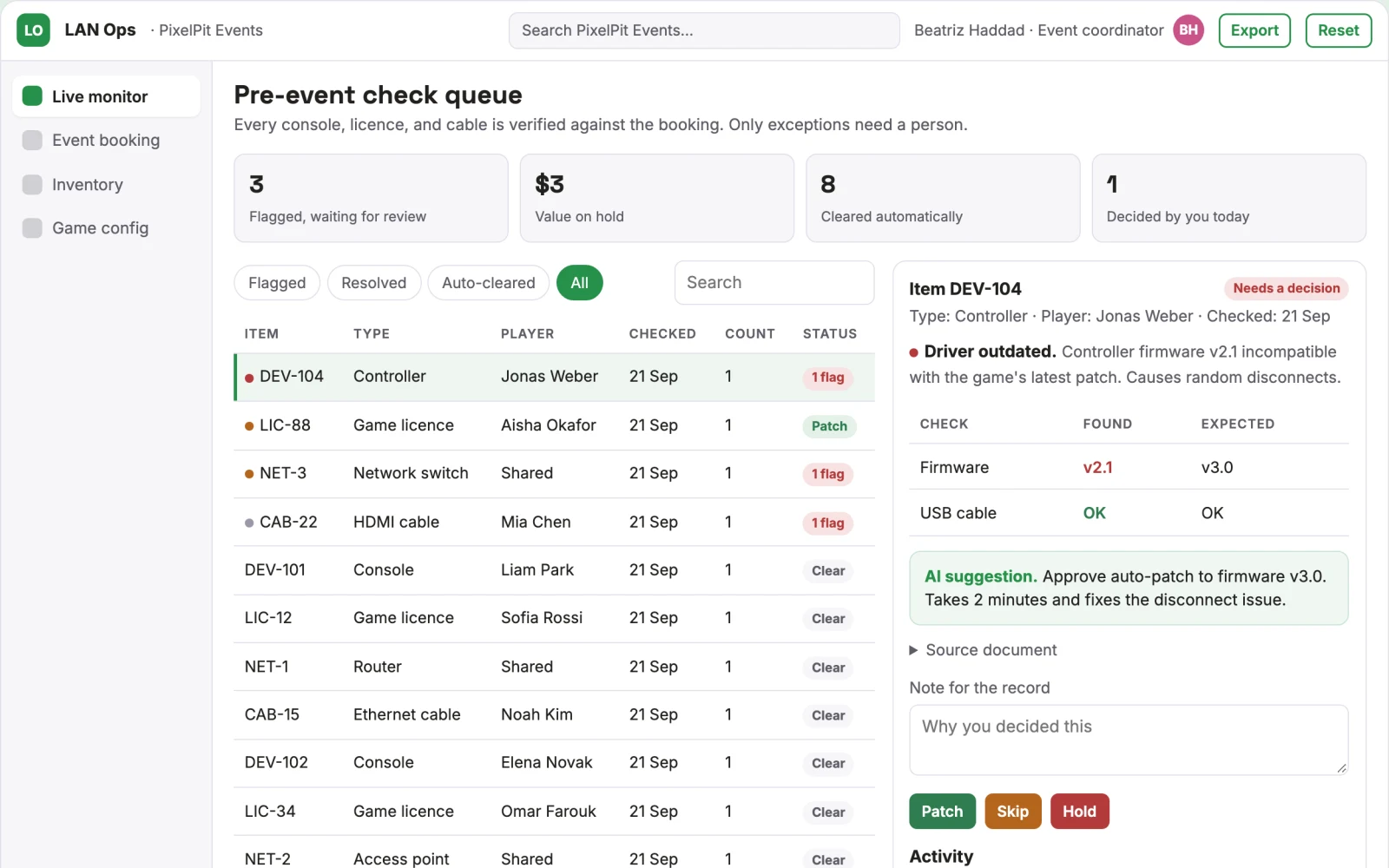Select the CAB-22 HDMI cable row
Image resolution: width=1389 pixels, height=868 pixels.
(554, 523)
